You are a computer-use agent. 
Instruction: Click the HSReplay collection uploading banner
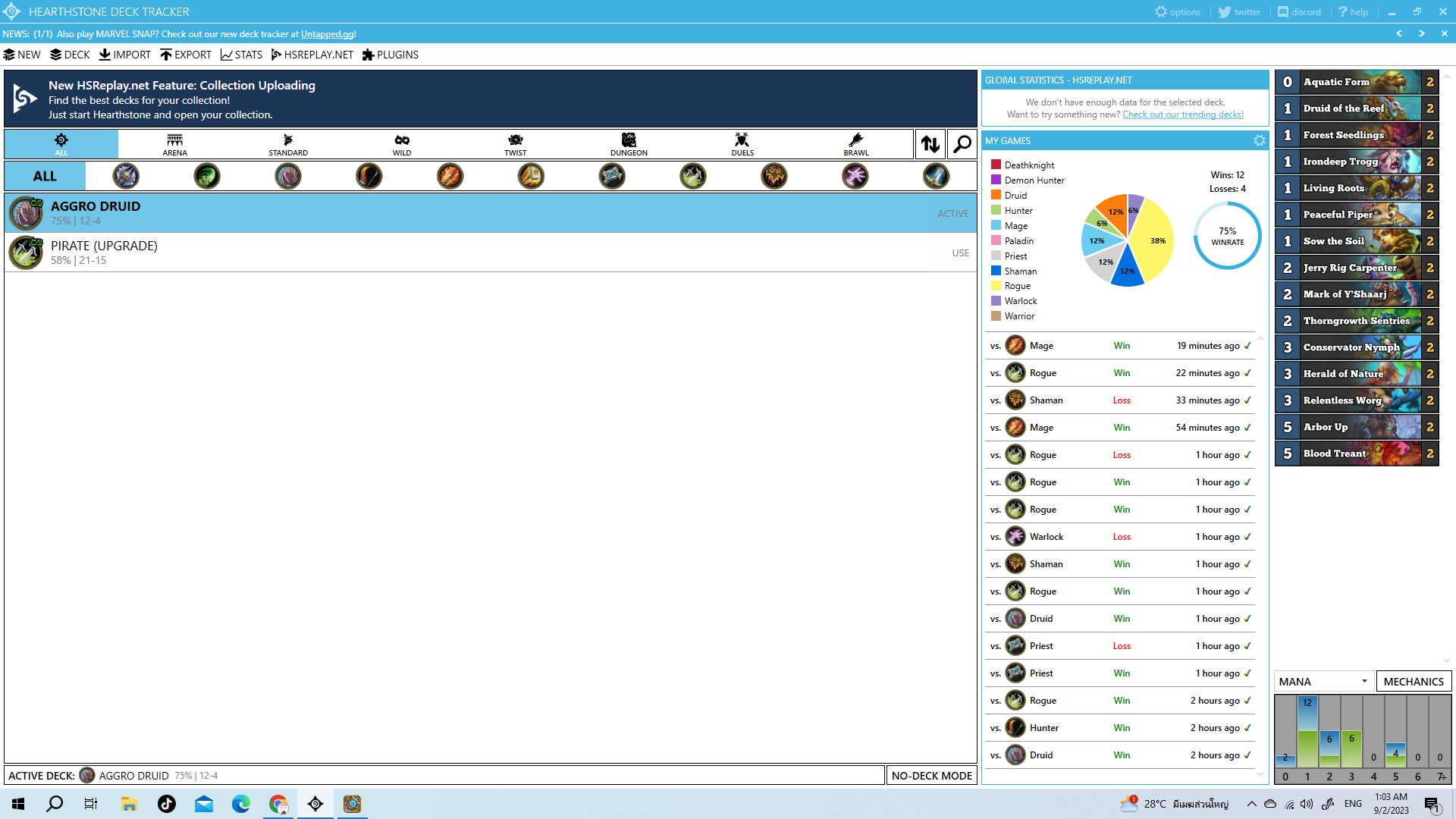tap(490, 99)
